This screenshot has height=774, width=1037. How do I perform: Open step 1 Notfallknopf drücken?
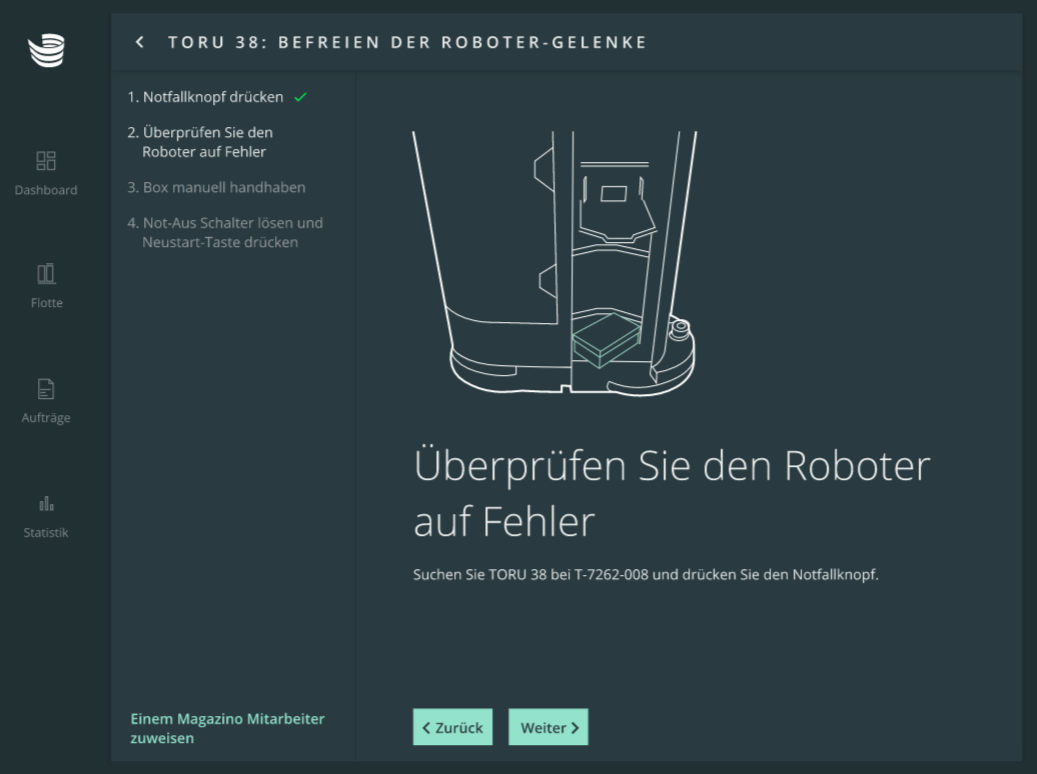[x=205, y=98]
